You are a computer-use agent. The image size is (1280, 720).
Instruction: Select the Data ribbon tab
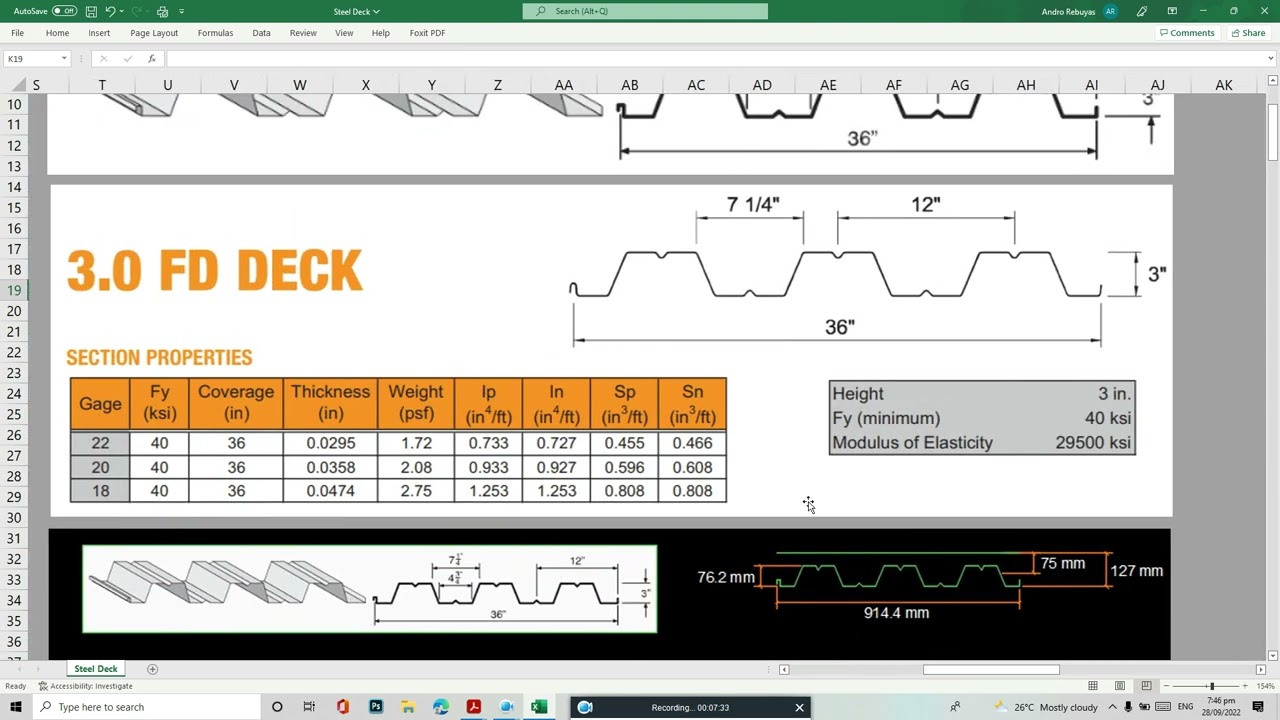261,33
